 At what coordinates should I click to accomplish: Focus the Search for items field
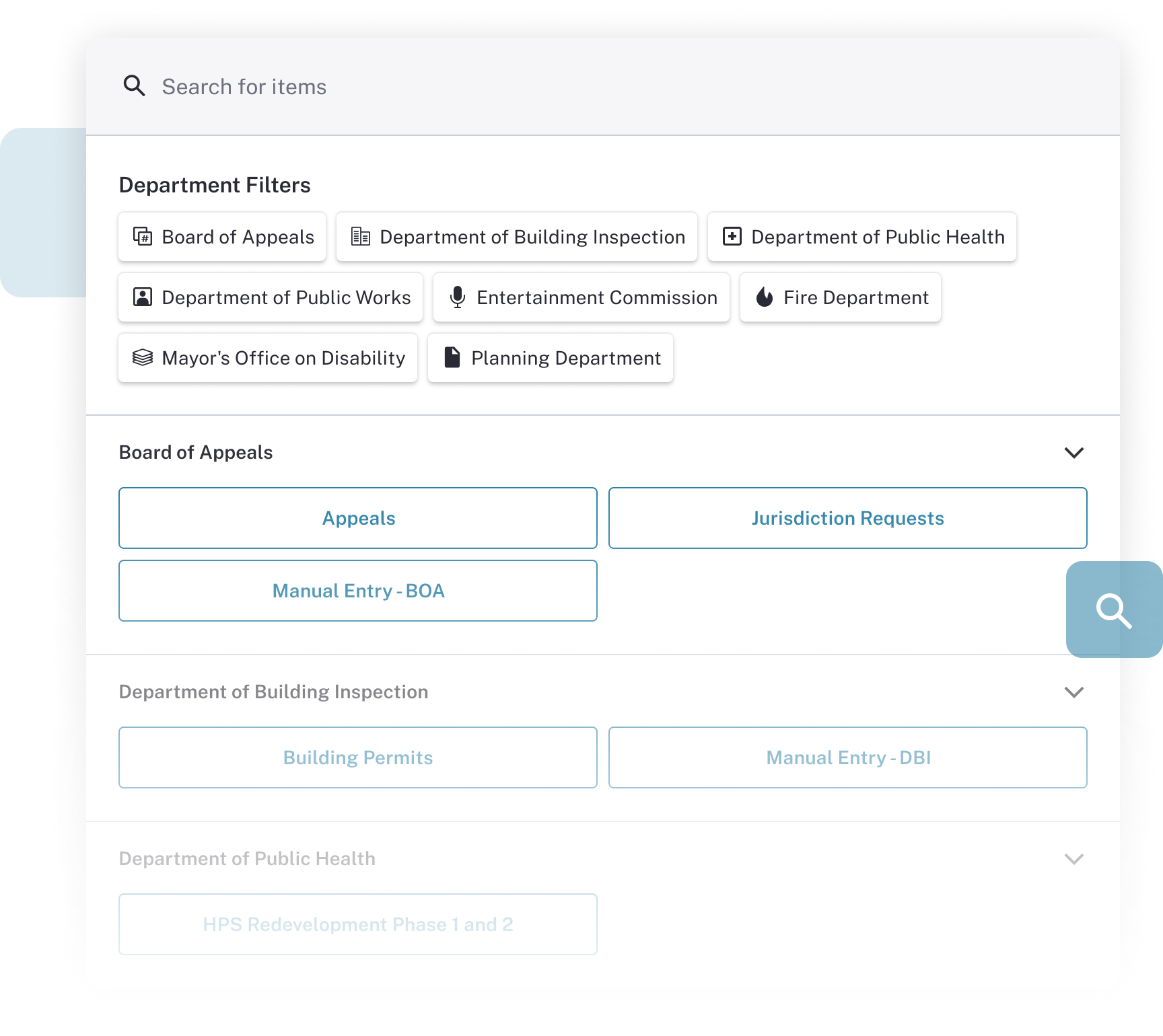click(602, 87)
